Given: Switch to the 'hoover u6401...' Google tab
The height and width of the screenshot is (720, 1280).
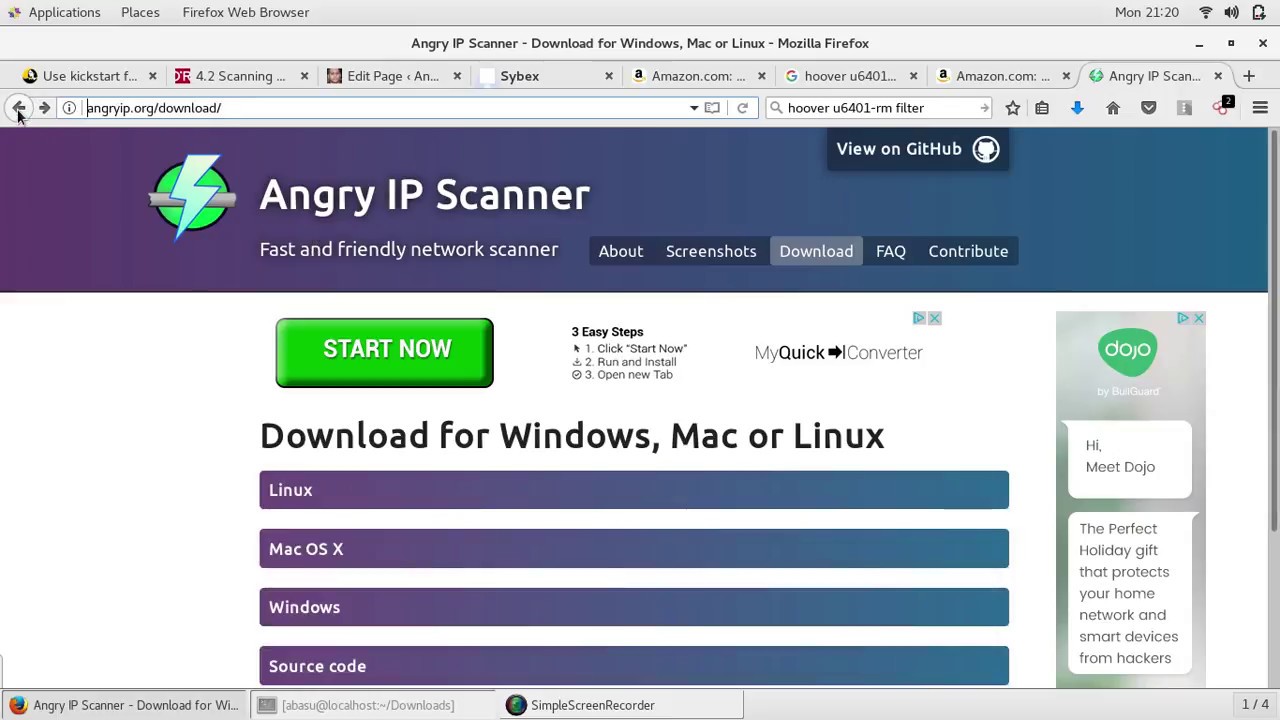Looking at the screenshot, I should click(x=849, y=76).
